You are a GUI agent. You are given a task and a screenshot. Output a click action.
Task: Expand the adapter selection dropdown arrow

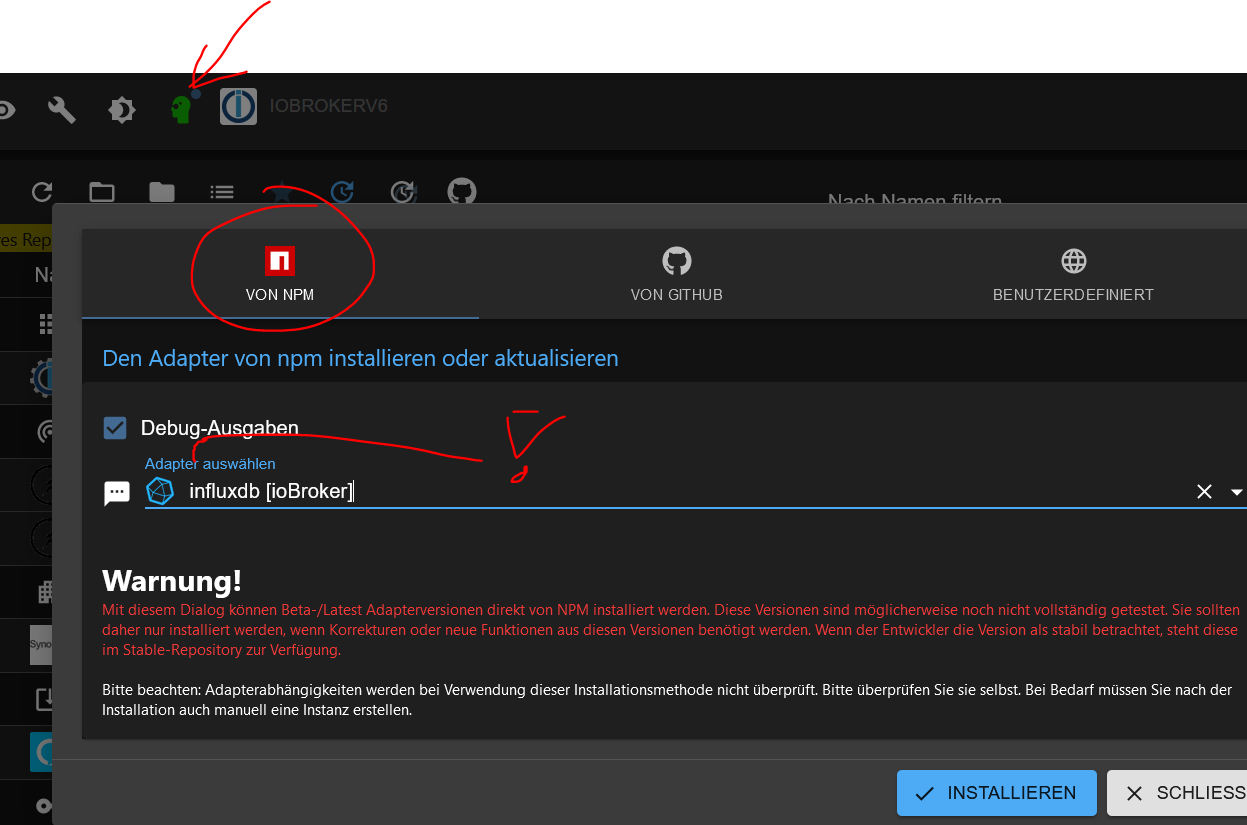pos(1237,492)
